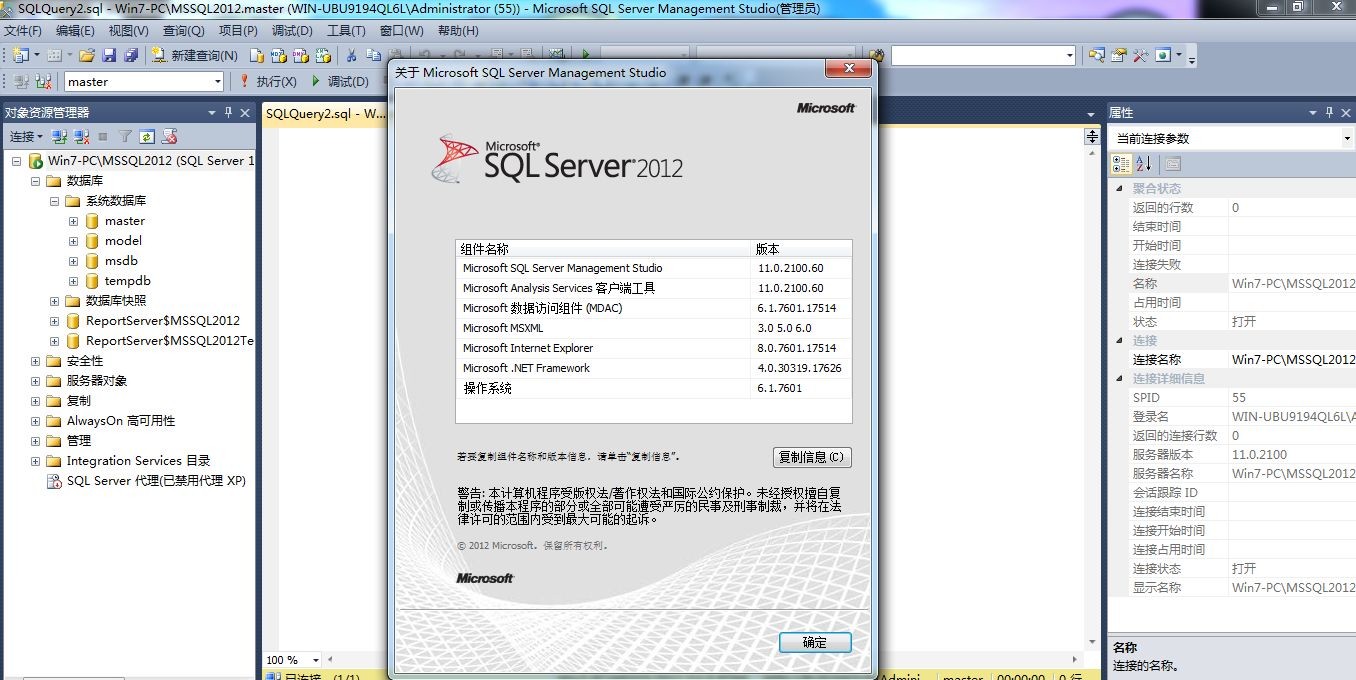This screenshot has height=680, width=1356.
Task: Click the web browser icon in toolbar
Action: [x=1163, y=55]
